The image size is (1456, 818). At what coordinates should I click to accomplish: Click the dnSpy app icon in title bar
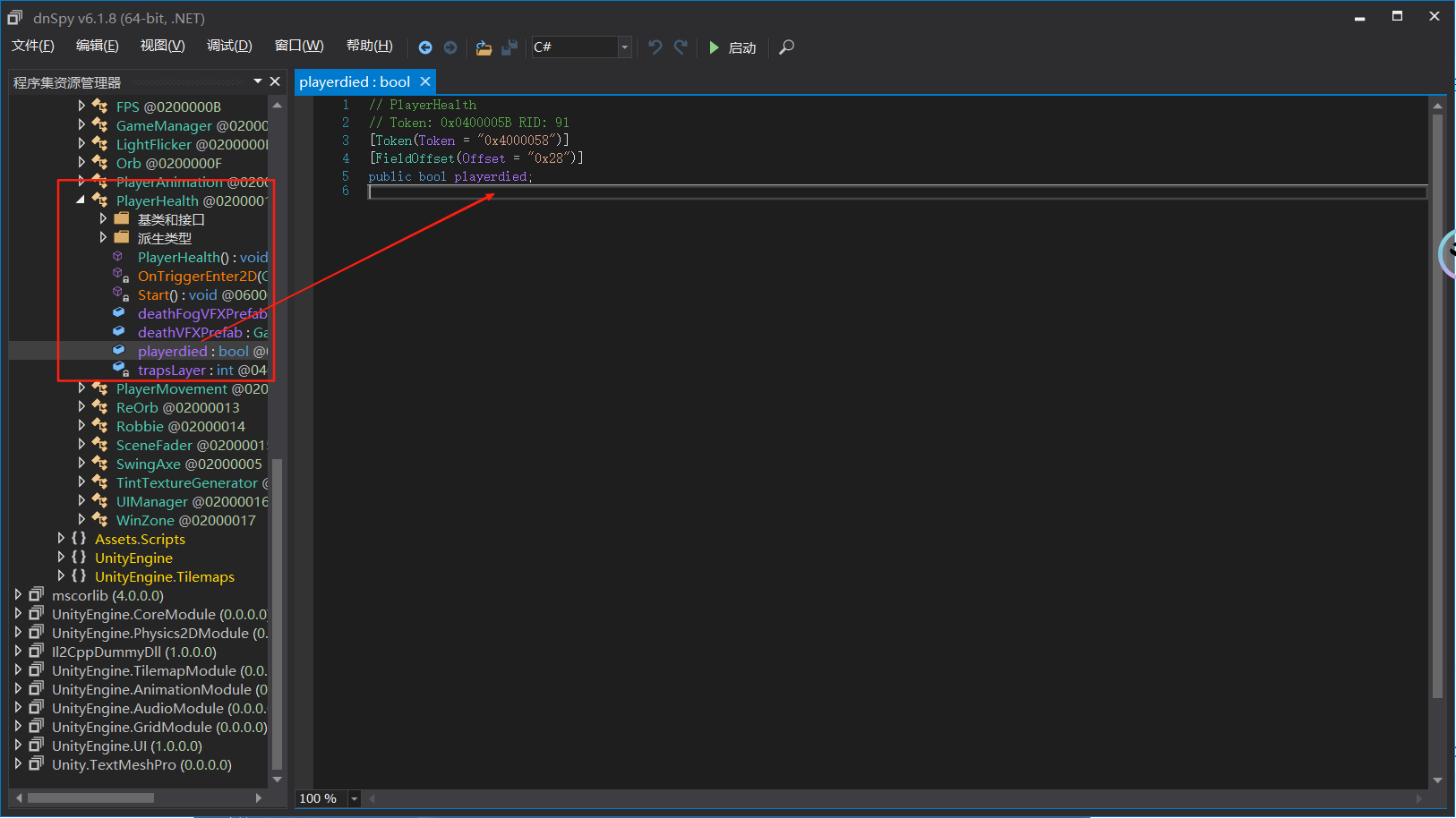pyautogui.click(x=15, y=17)
